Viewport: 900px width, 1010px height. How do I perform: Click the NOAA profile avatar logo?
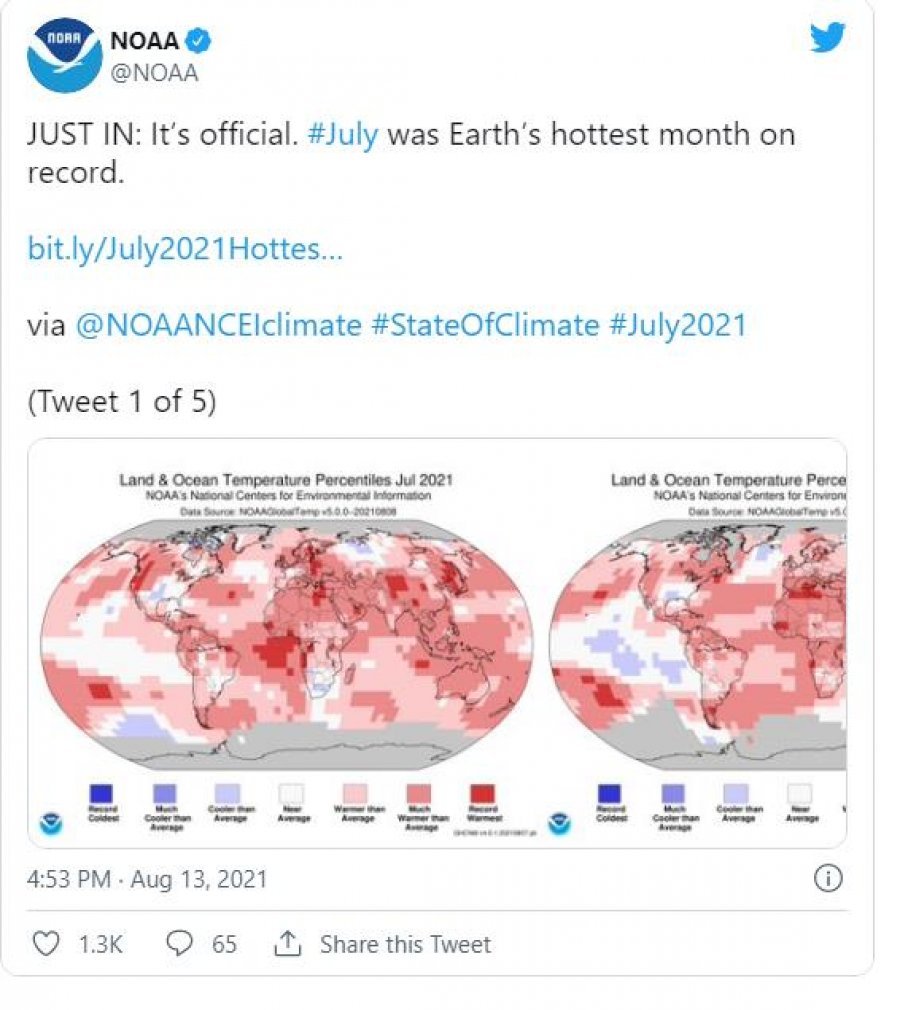[x=64, y=55]
